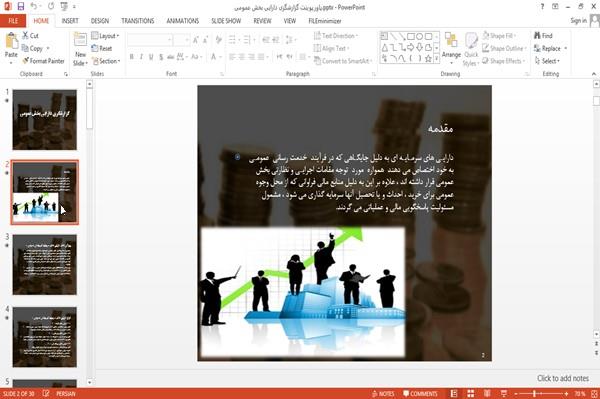
Task: Open the Align Text dropdown
Action: point(331,48)
